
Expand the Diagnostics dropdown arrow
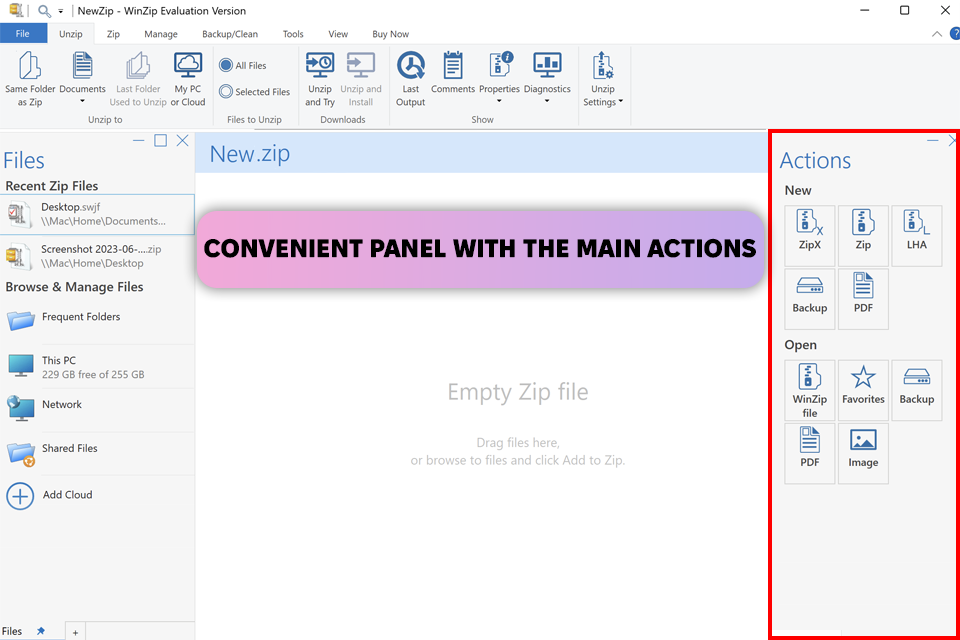click(x=547, y=102)
